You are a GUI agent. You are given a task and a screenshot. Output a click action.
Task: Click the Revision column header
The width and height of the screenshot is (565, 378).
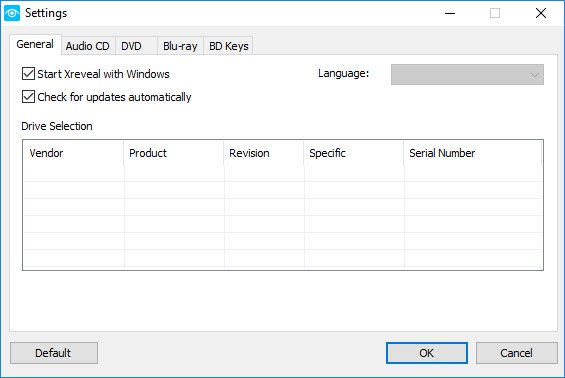coord(264,153)
